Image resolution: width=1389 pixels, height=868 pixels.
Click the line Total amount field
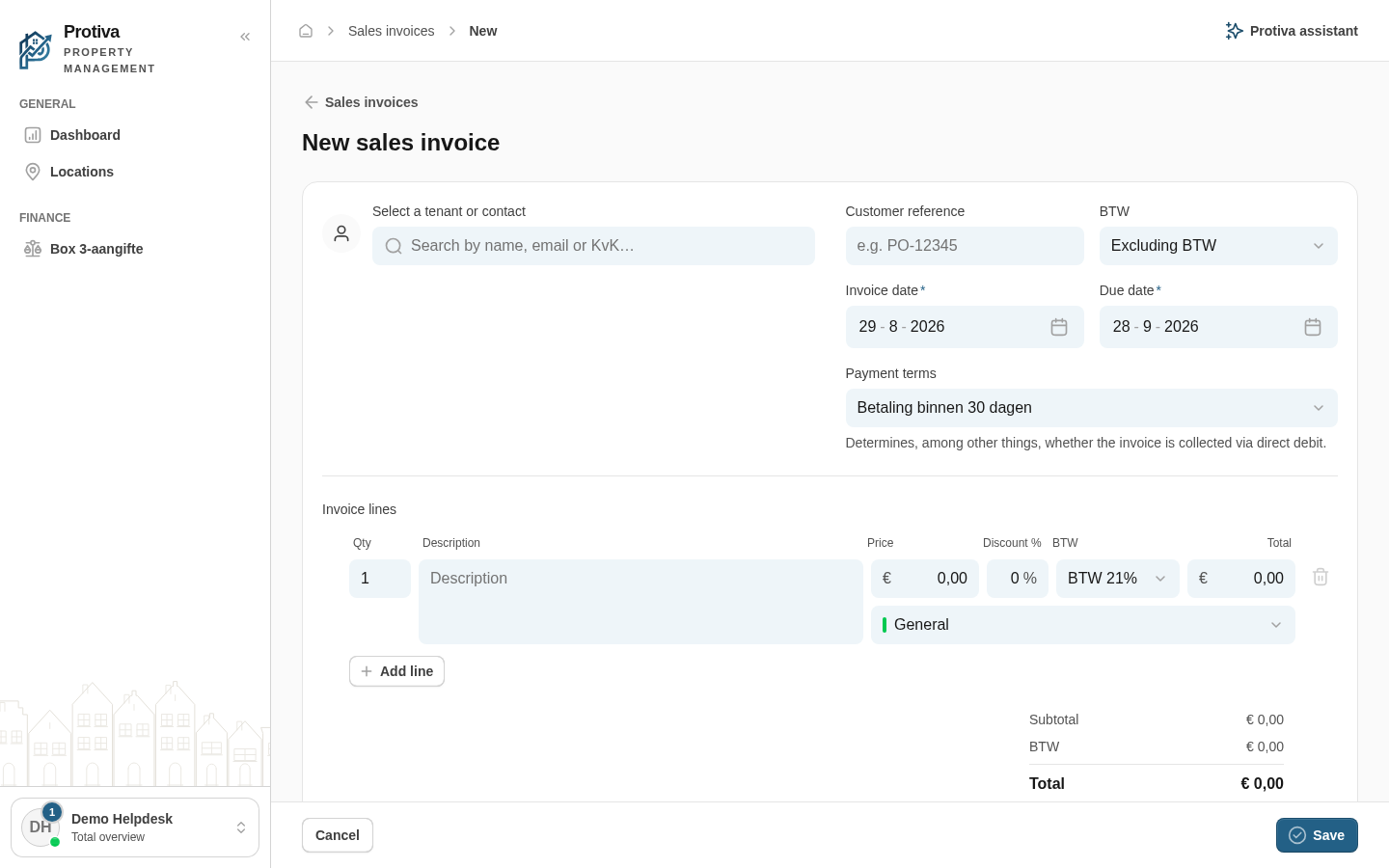click(x=1241, y=579)
